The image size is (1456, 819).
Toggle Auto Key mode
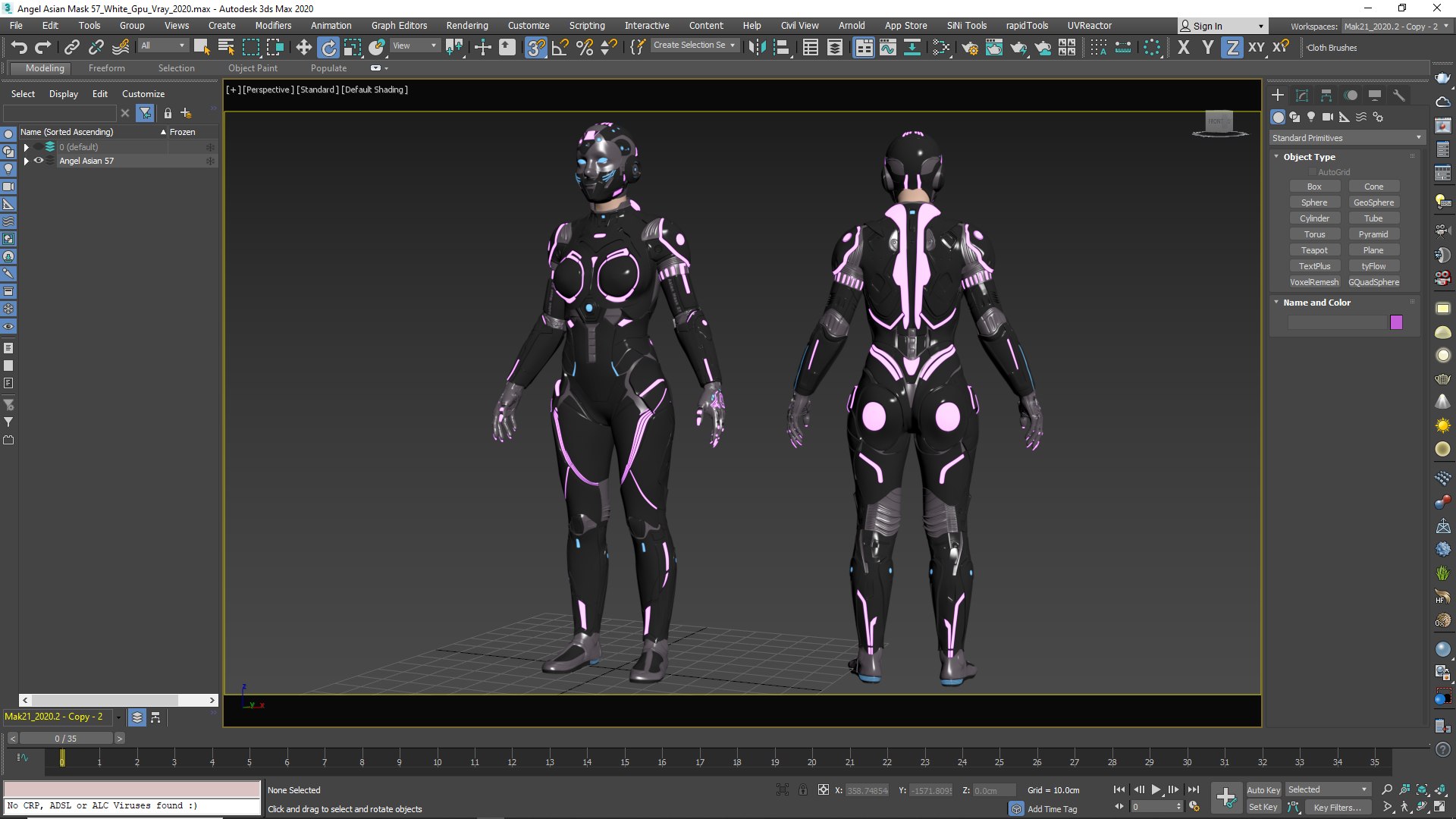[1263, 790]
